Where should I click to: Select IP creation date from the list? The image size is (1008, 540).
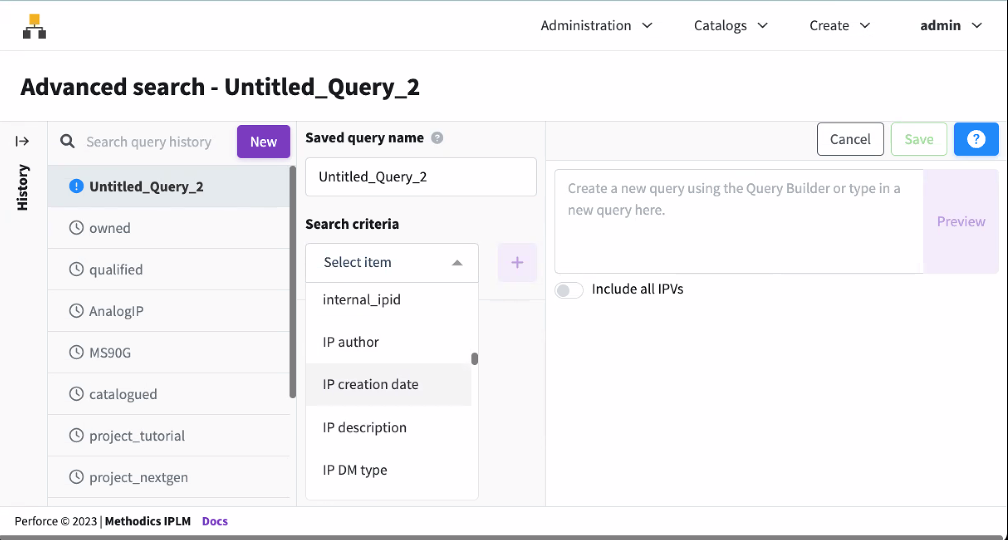371,385
